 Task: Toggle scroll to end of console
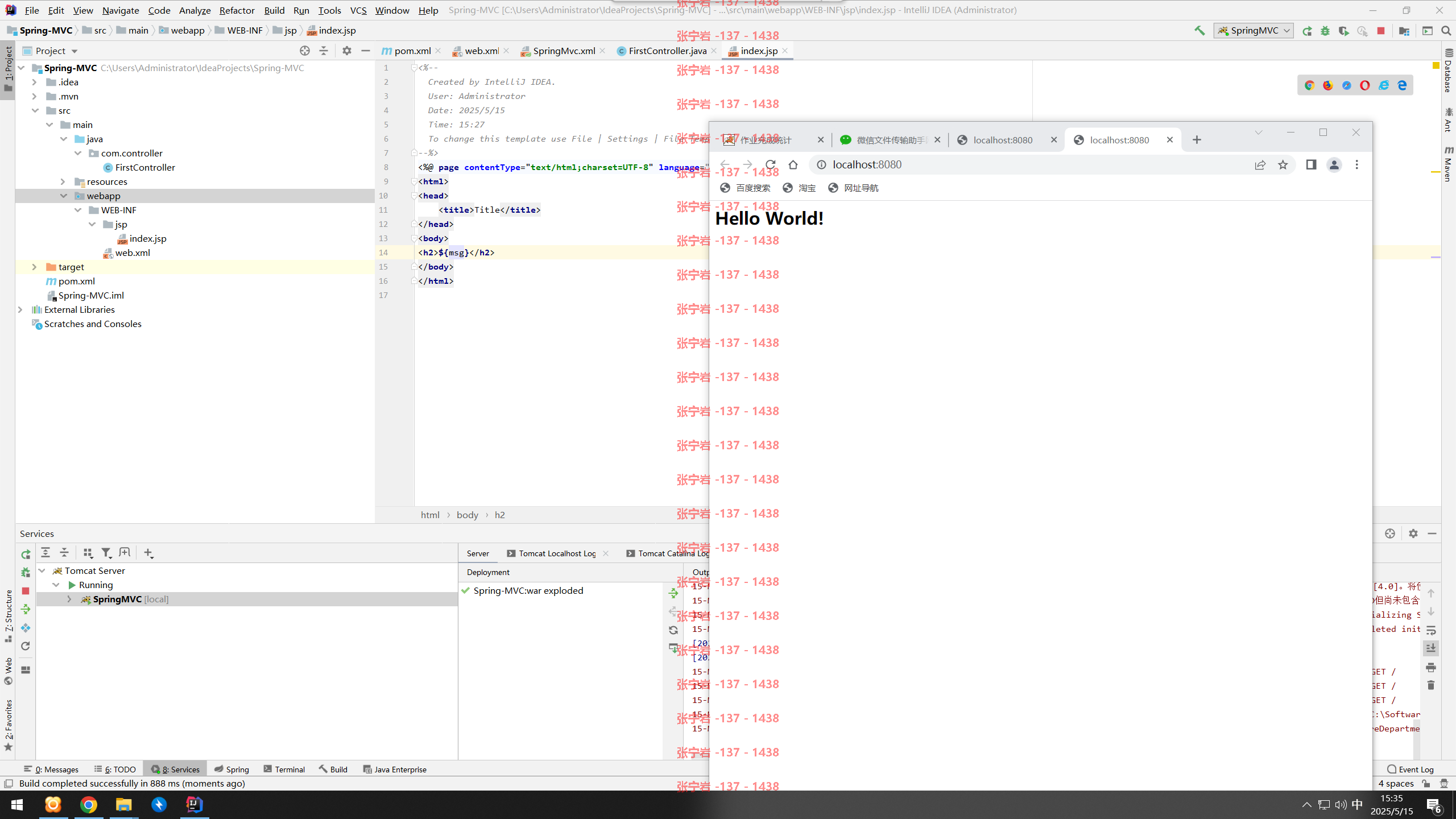[x=1431, y=648]
